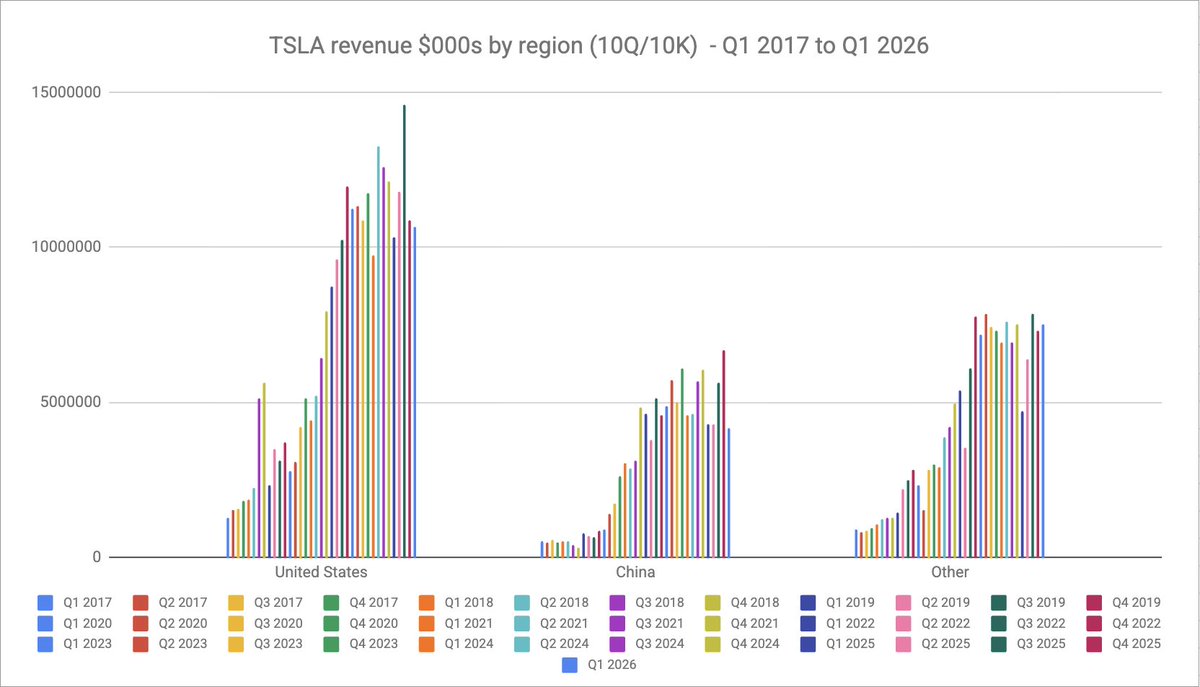The width and height of the screenshot is (1200, 687).
Task: Select the 'Q2 2022' legend label
Action: 946,623
